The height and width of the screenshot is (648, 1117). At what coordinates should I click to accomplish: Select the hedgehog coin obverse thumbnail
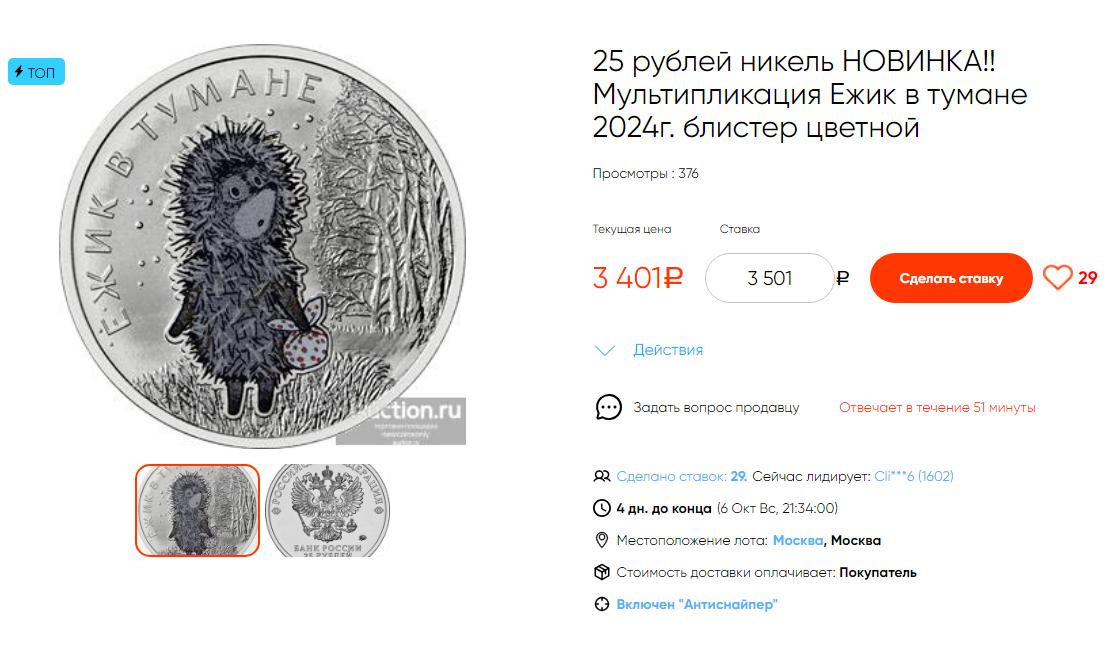197,511
